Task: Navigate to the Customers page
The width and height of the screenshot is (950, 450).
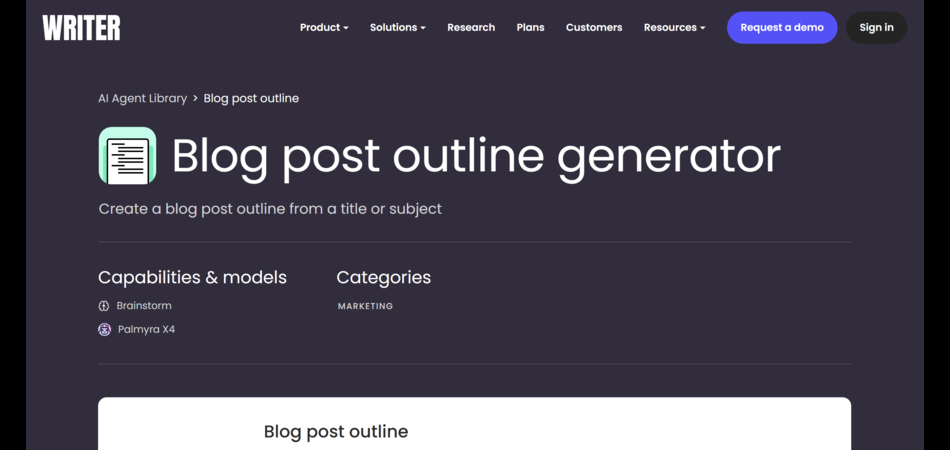Action: click(594, 28)
